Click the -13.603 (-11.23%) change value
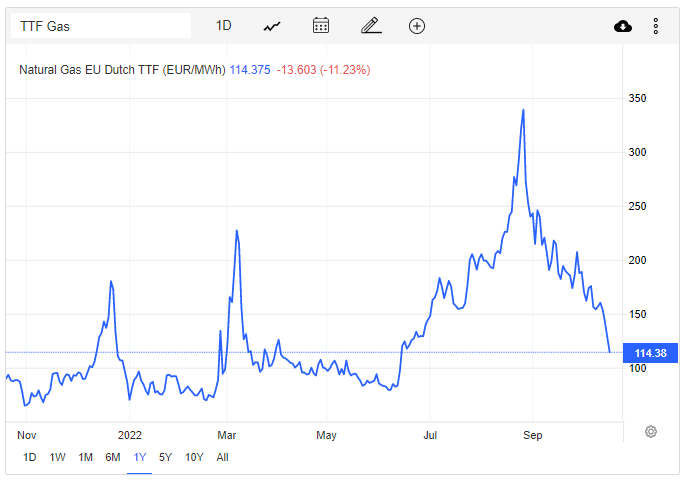The height and width of the screenshot is (481, 684). 323,70
